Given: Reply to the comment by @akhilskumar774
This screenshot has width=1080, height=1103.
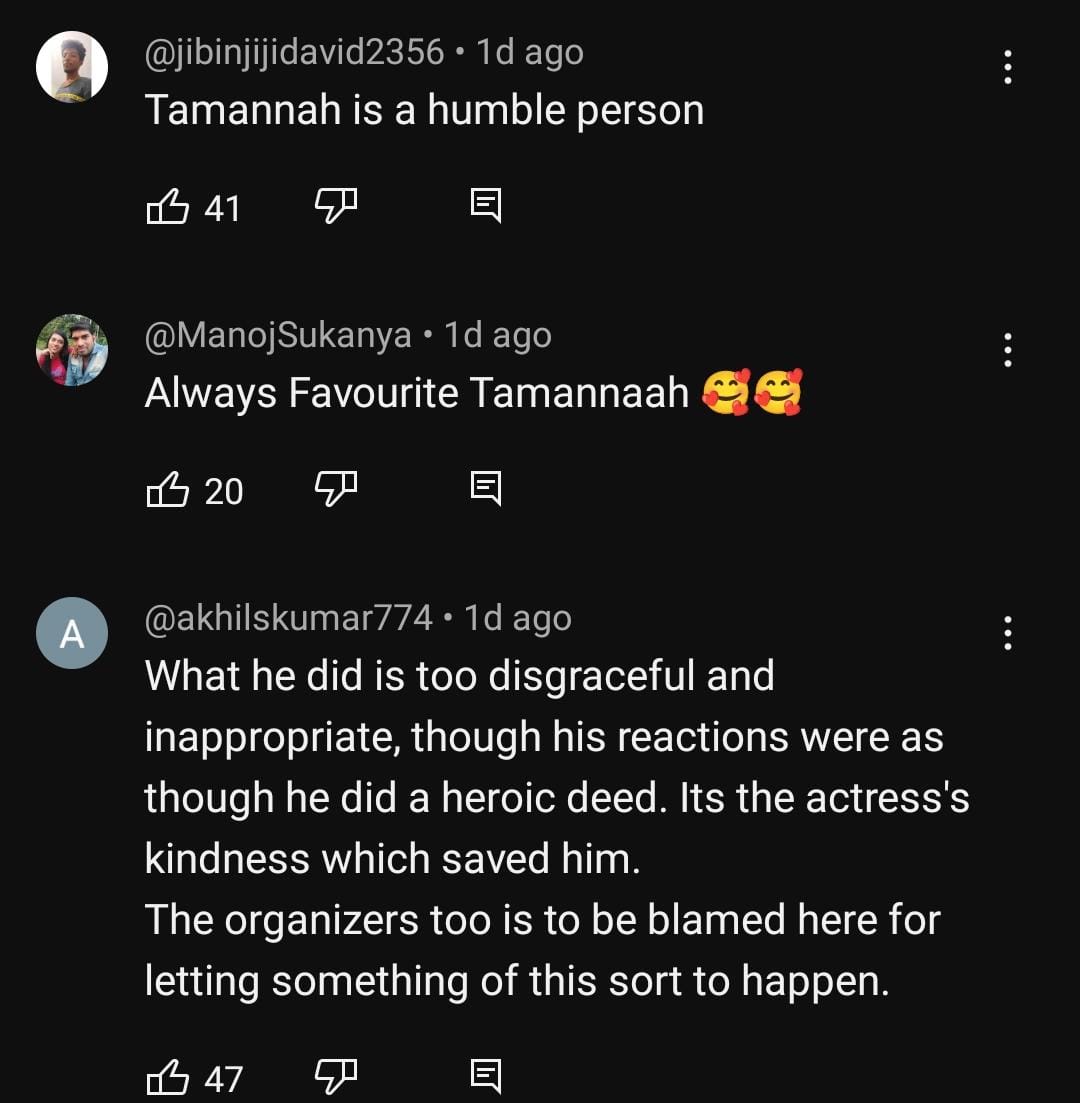Looking at the screenshot, I should 485,1077.
